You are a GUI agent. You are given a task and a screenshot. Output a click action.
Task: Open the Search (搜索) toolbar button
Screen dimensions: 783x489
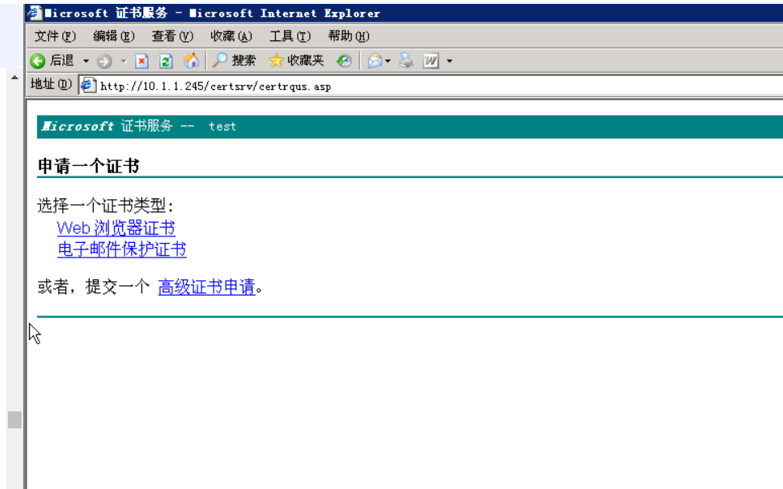[x=234, y=61]
